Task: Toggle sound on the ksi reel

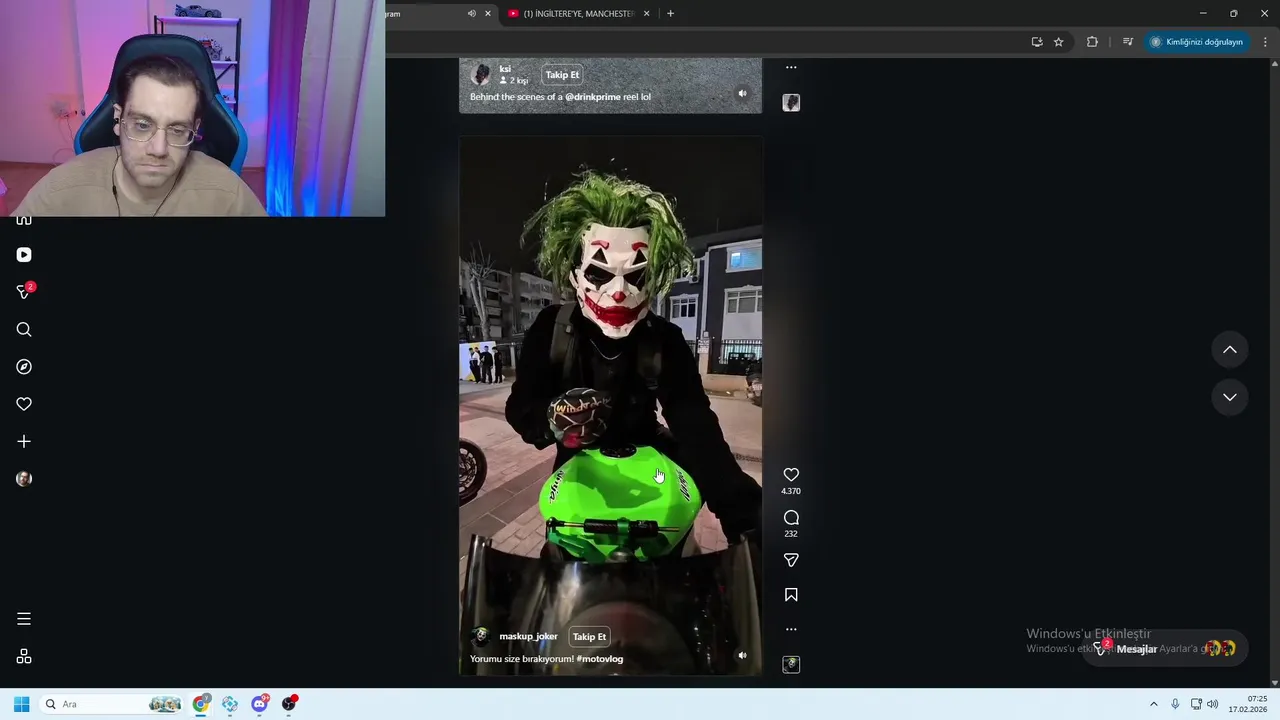Action: click(742, 94)
